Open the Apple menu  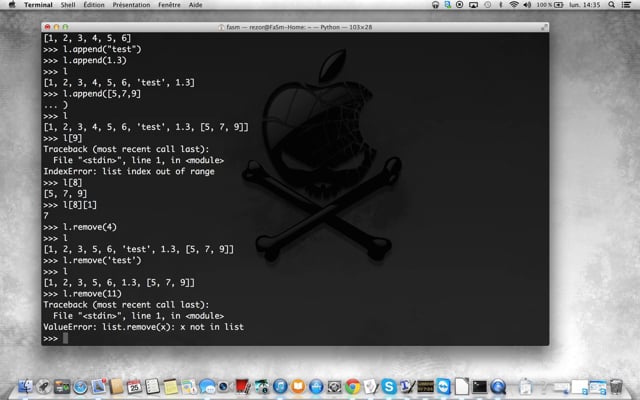point(12,5)
